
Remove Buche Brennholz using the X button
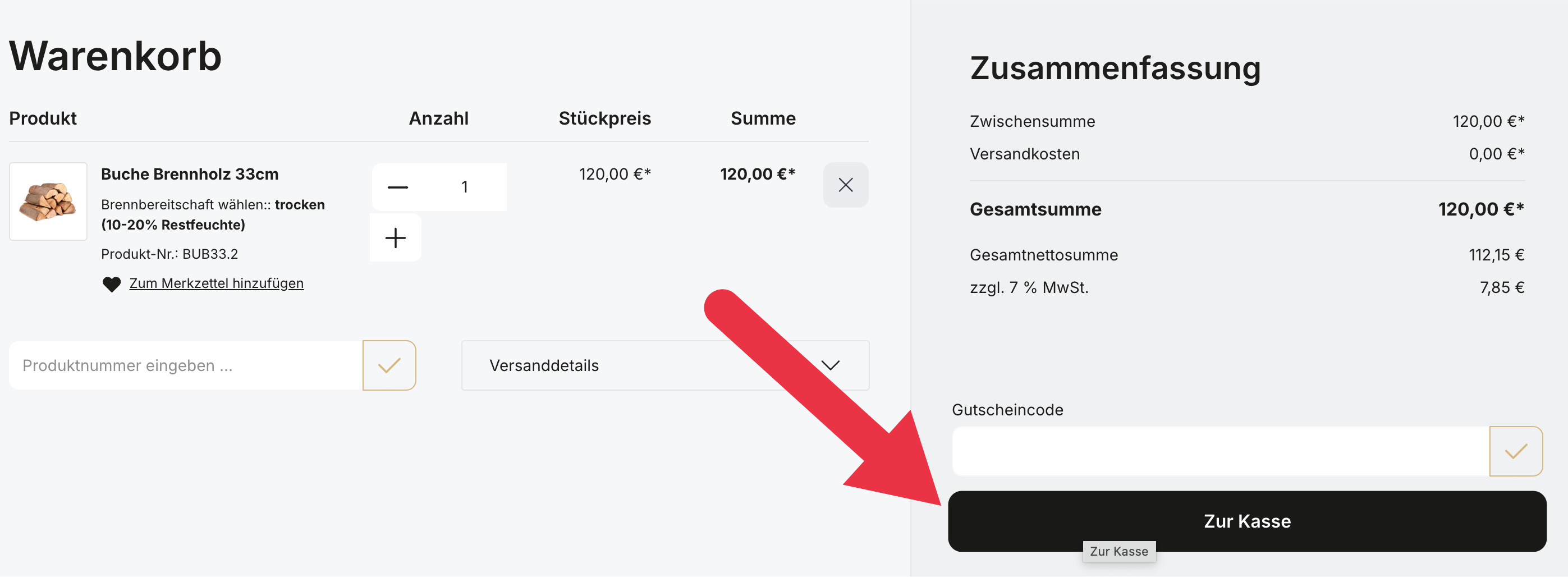[846, 185]
